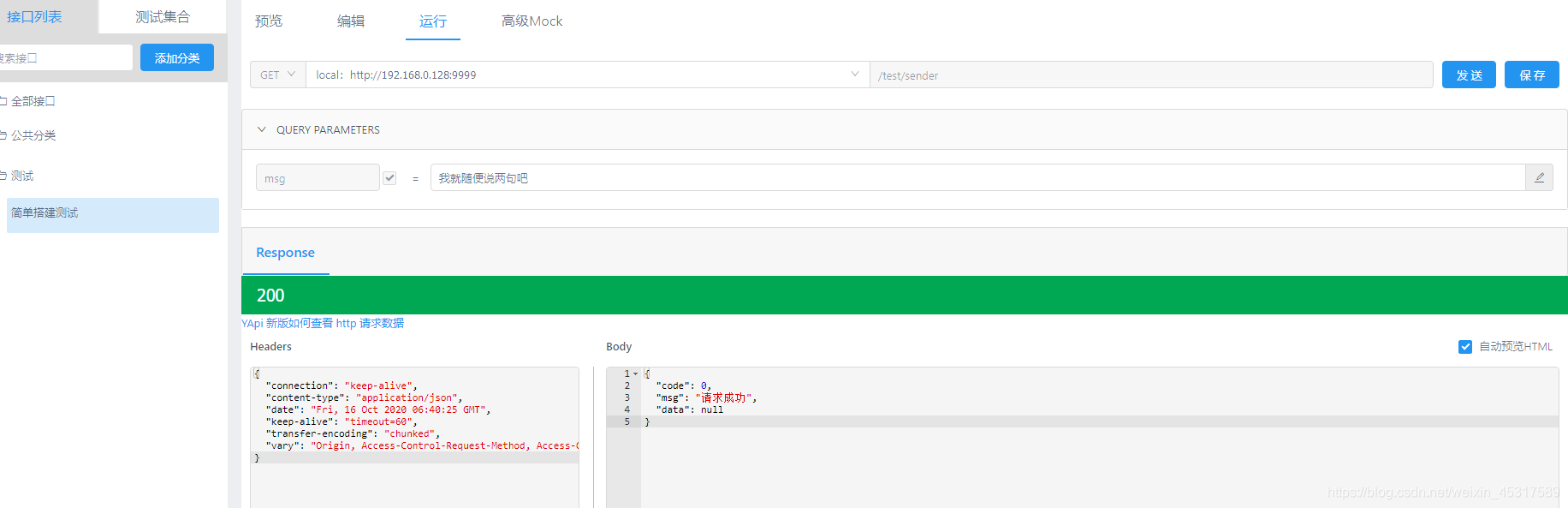Click the 添加分类 button

177,57
